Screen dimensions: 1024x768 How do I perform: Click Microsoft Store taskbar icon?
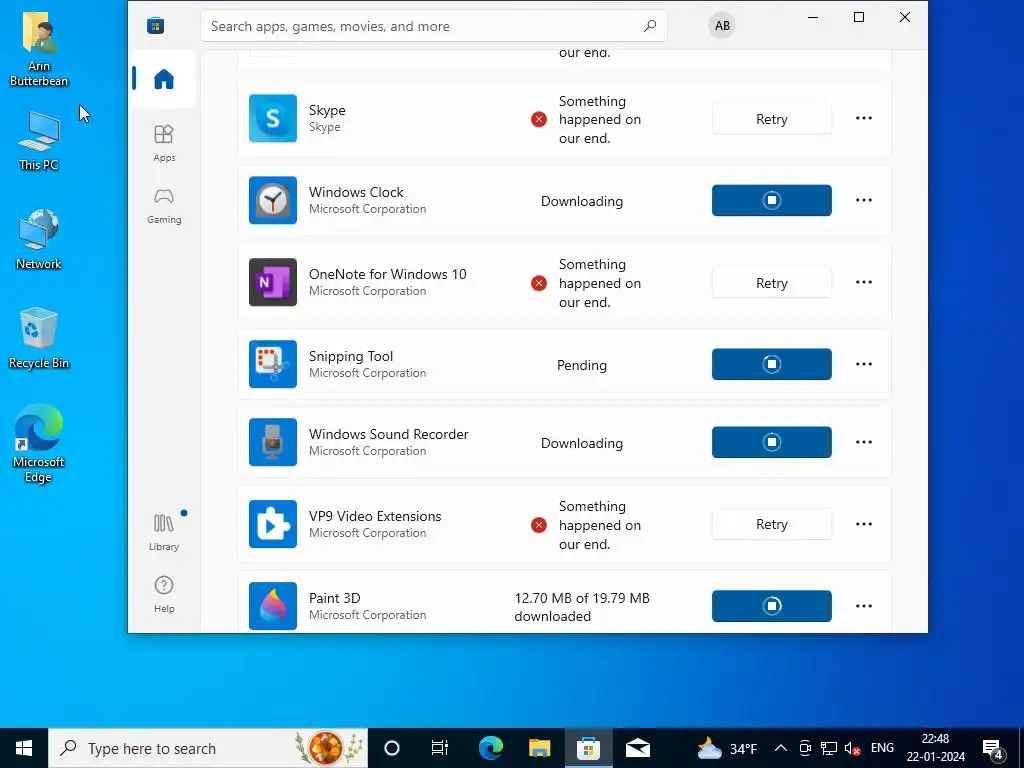click(588, 748)
